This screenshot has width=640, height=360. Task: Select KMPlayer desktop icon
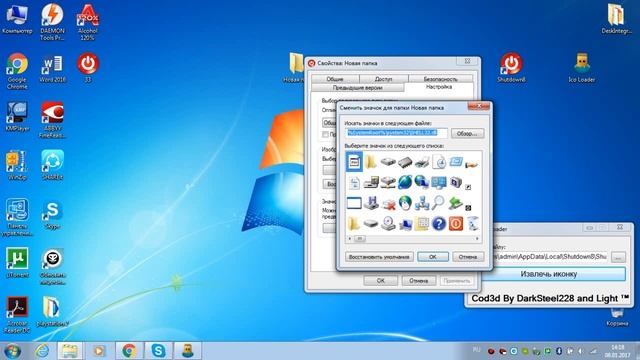tap(17, 116)
